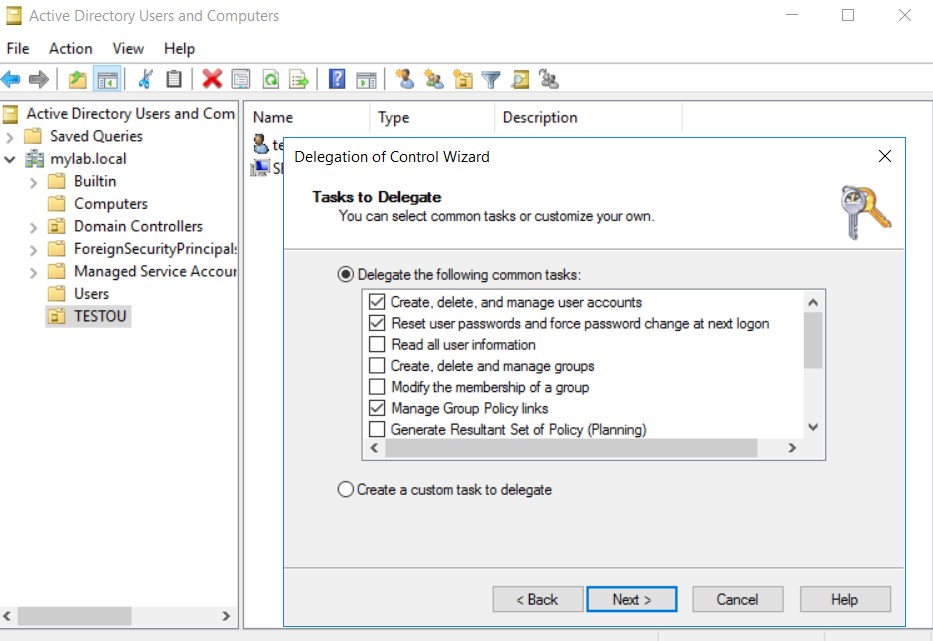Click task list vertical scrollbar up arrow
The image size is (933, 641).
click(x=813, y=302)
